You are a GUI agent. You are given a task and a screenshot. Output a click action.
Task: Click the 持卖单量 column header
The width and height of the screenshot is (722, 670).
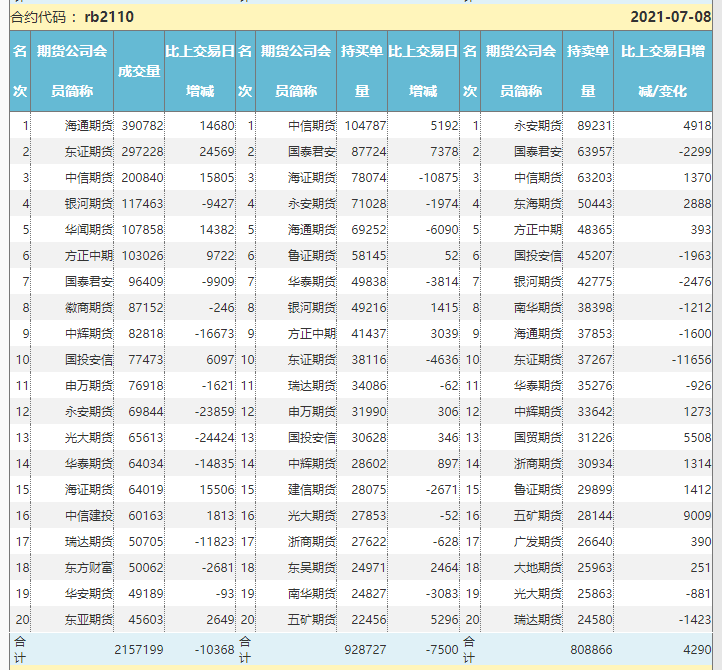click(587, 71)
